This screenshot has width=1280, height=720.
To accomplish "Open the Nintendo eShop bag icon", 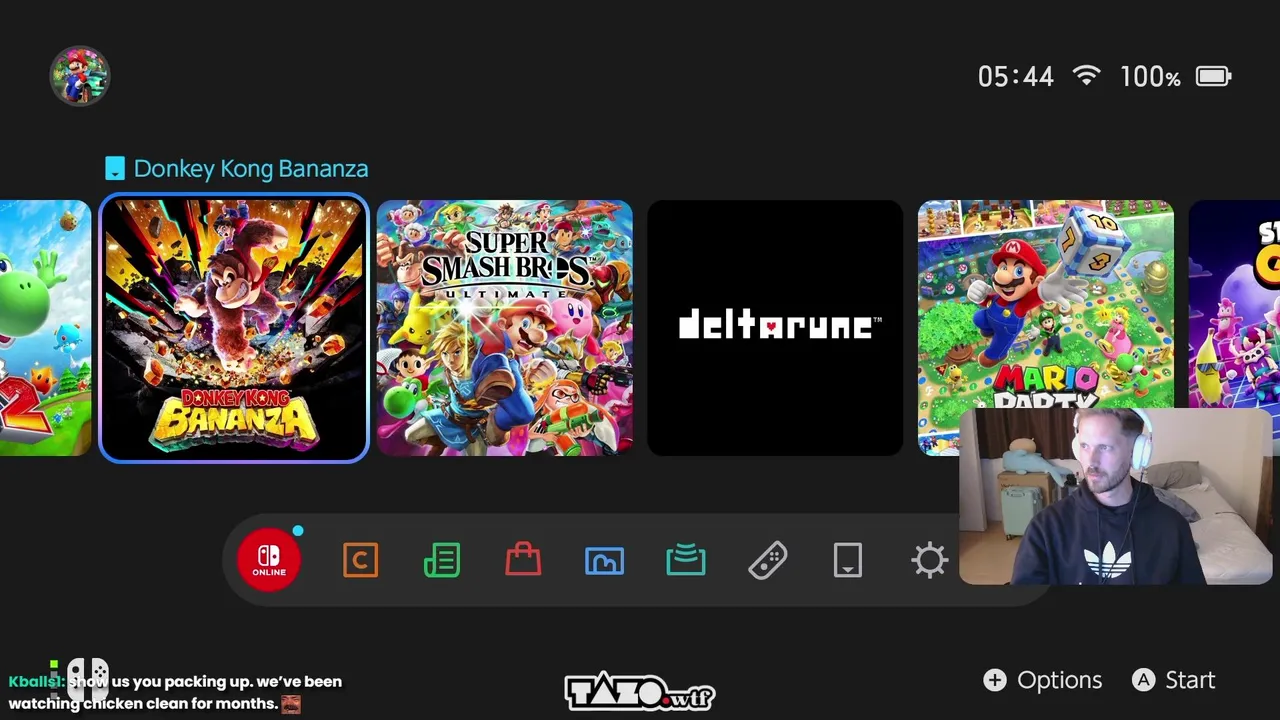I will [523, 559].
